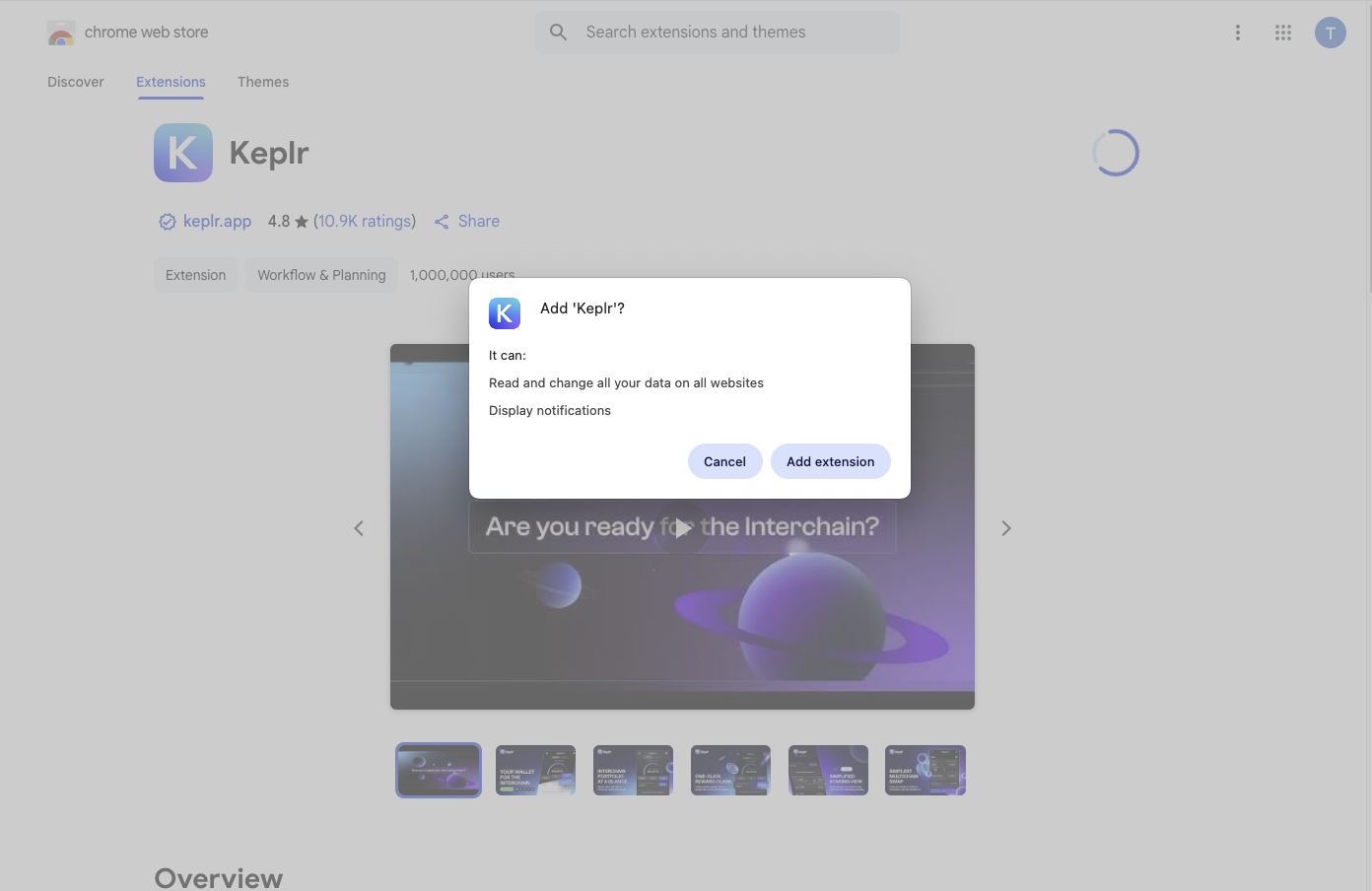
Task: Click the Overview heading
Action: (219, 878)
